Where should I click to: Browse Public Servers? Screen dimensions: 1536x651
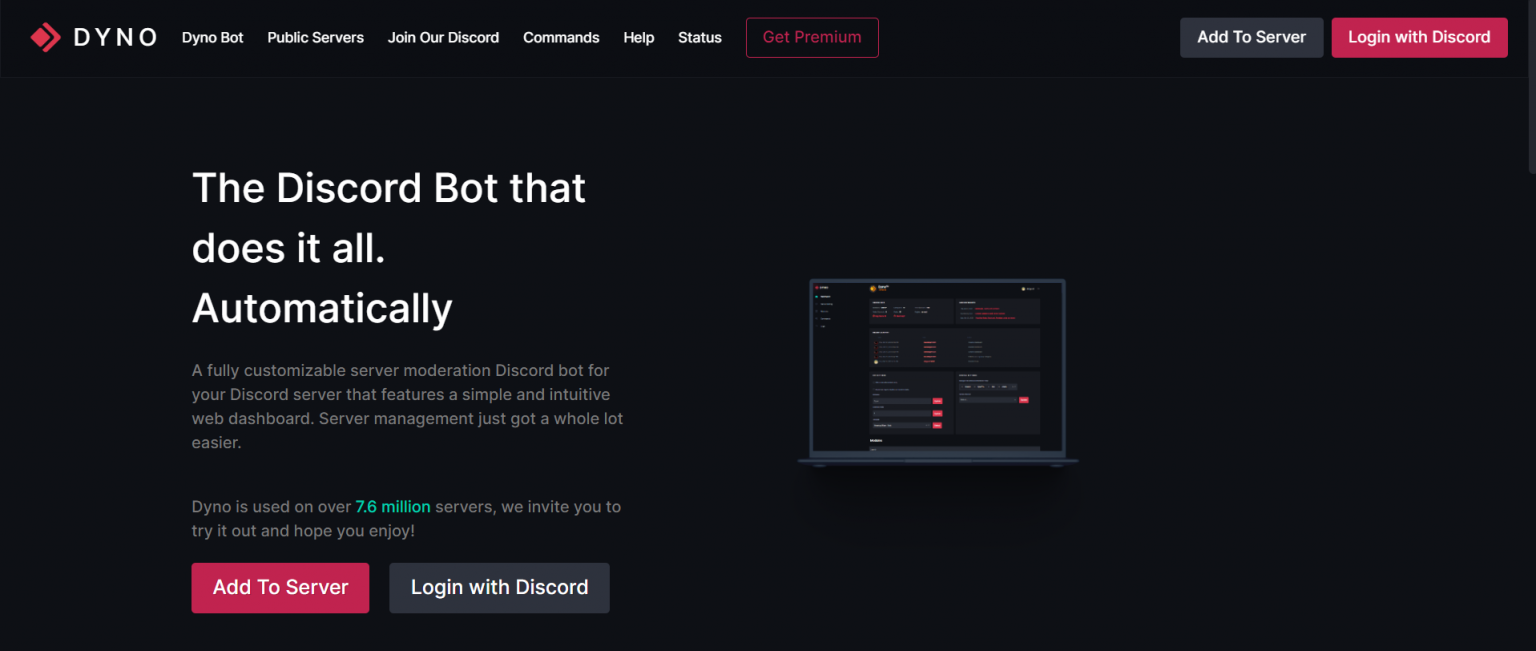(x=315, y=37)
